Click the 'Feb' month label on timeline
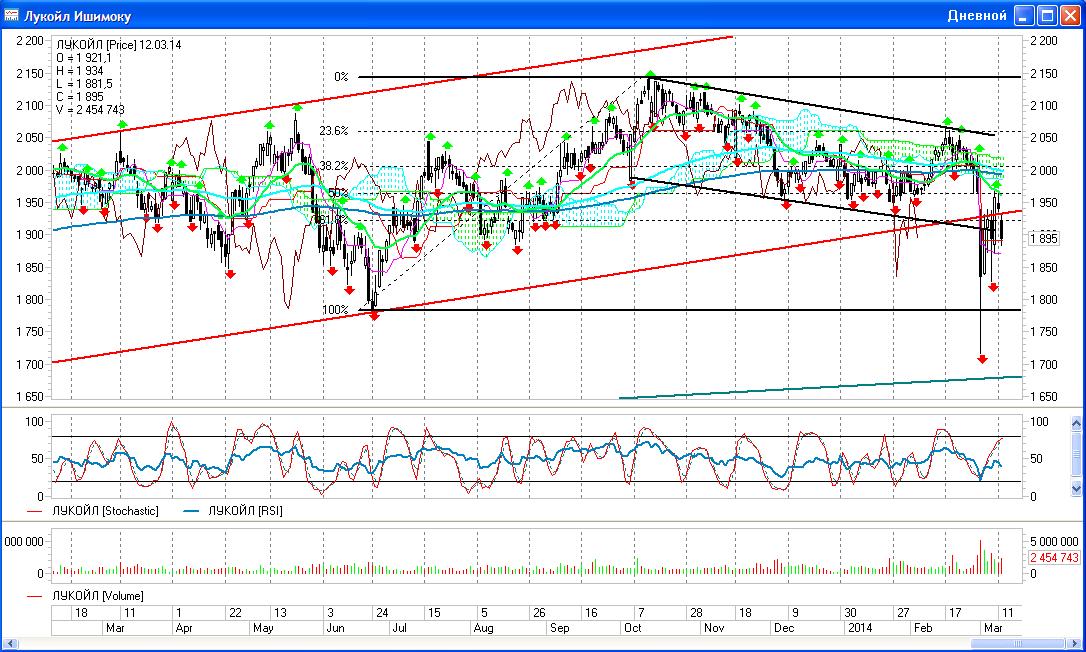This screenshot has width=1086, height=652. [923, 628]
